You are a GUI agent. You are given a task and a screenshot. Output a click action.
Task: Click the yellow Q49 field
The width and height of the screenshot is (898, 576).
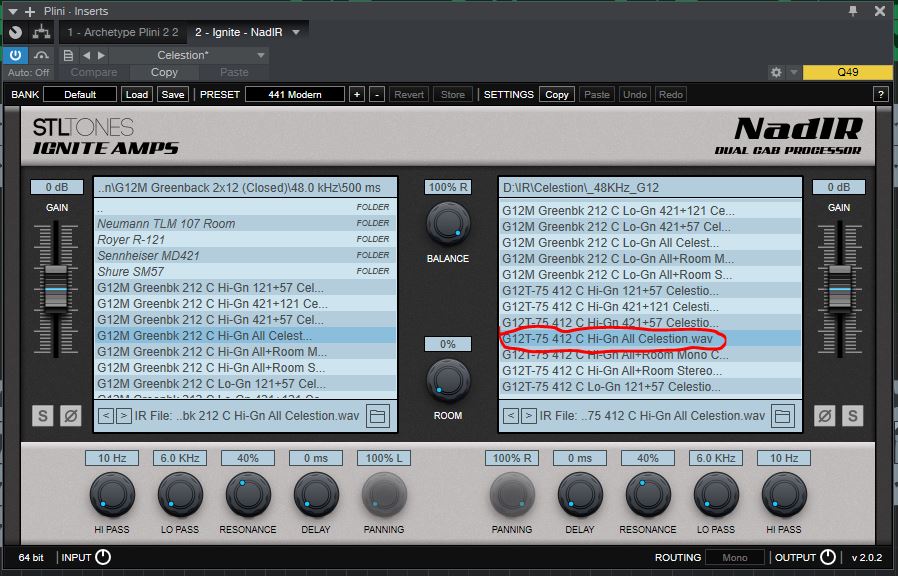tap(848, 72)
